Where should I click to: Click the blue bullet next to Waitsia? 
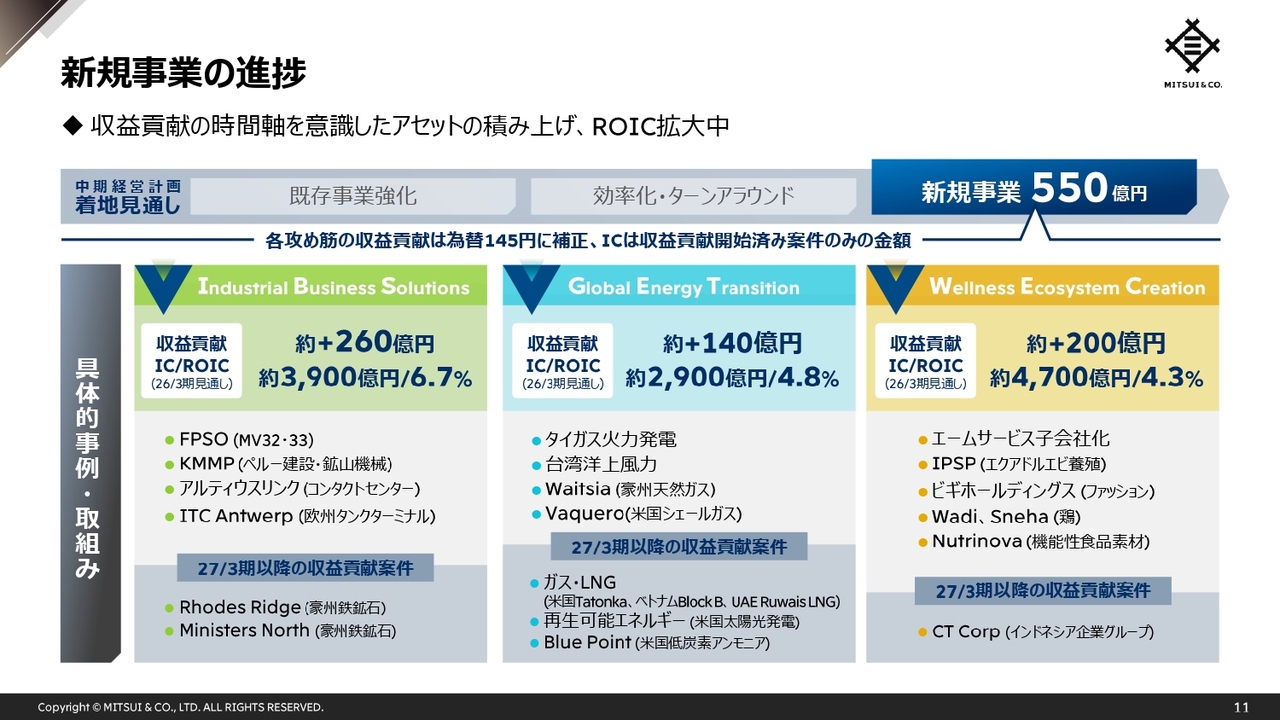(x=536, y=490)
